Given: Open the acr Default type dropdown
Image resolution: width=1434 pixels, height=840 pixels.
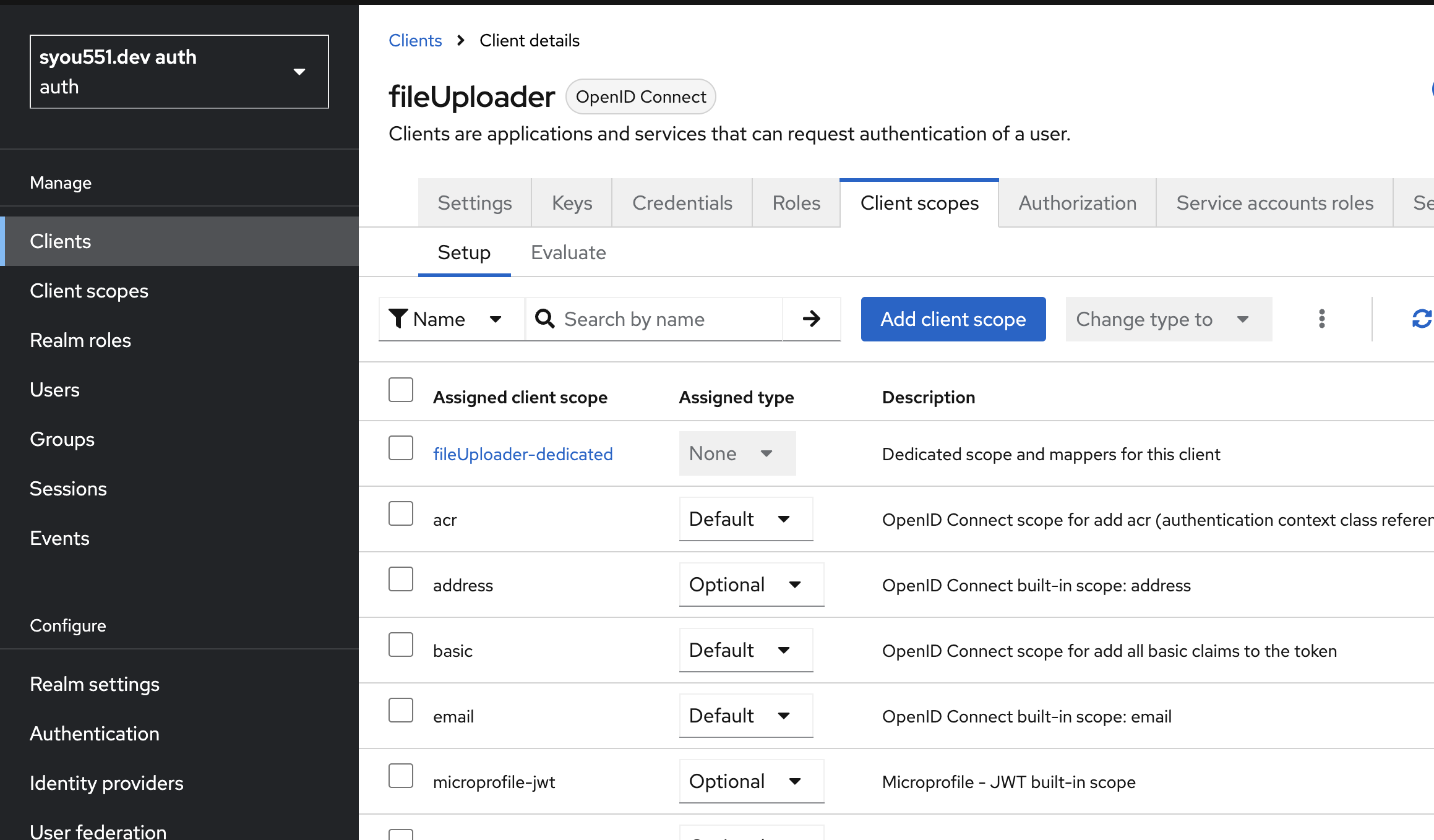Looking at the screenshot, I should point(745,519).
